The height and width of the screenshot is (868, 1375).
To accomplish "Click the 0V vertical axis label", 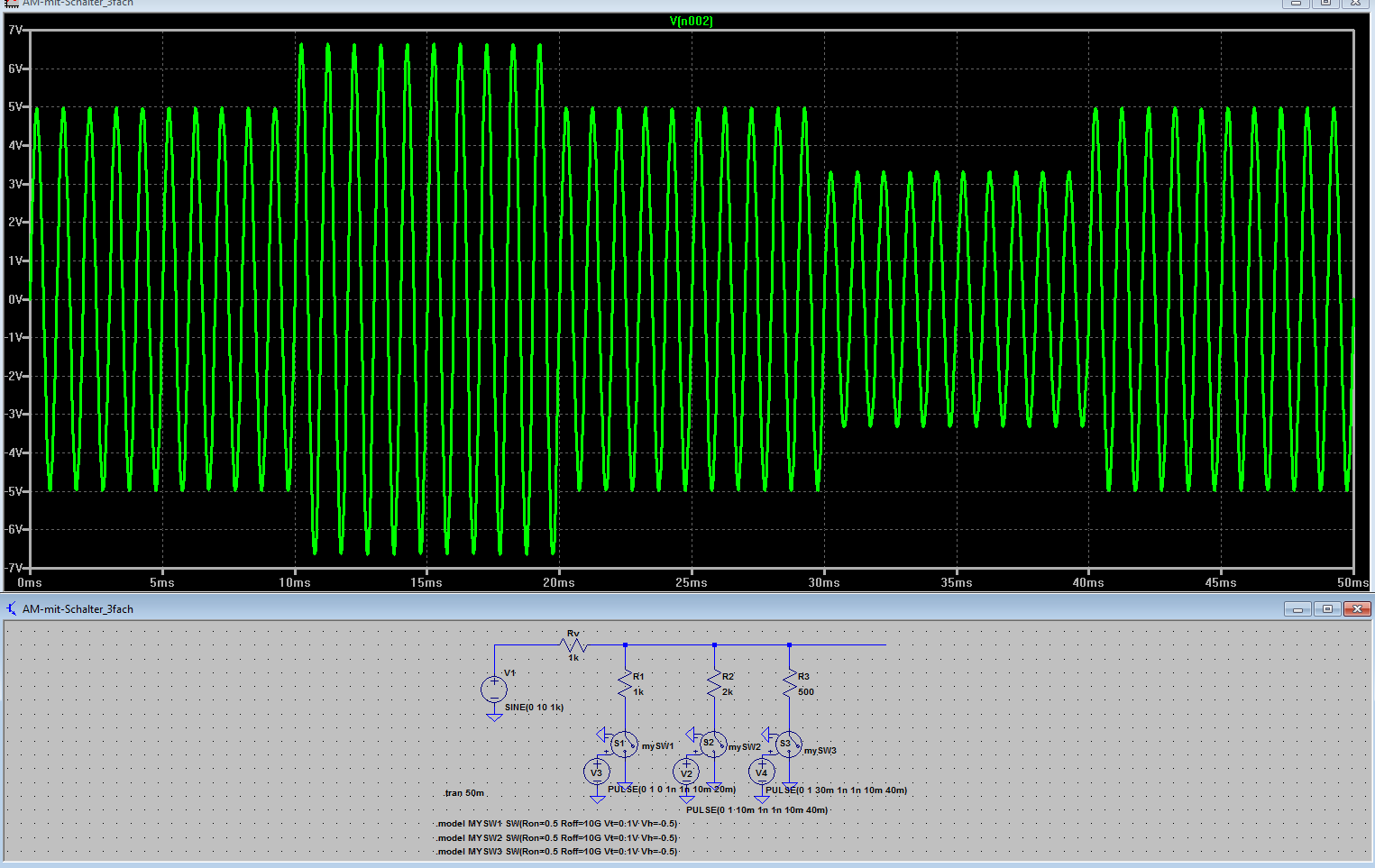I will pos(14,299).
